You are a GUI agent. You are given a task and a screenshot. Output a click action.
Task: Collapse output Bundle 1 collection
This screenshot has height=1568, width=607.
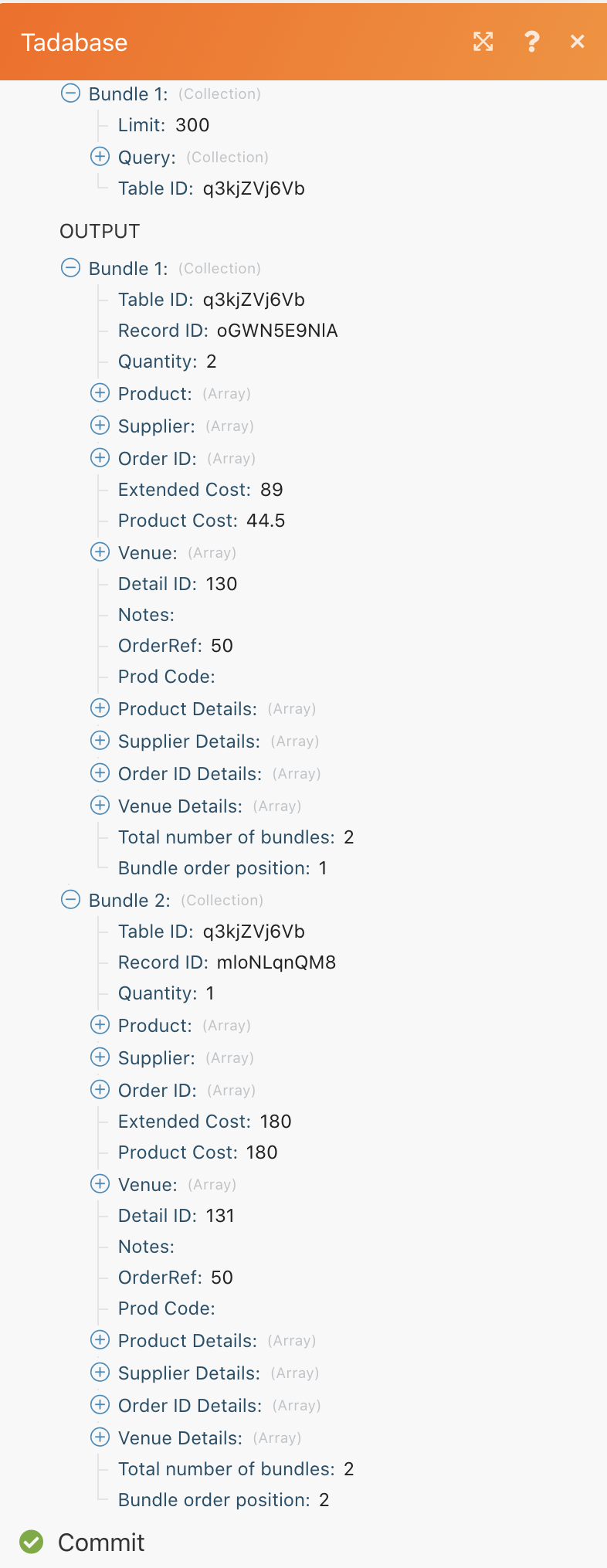pos(70,268)
